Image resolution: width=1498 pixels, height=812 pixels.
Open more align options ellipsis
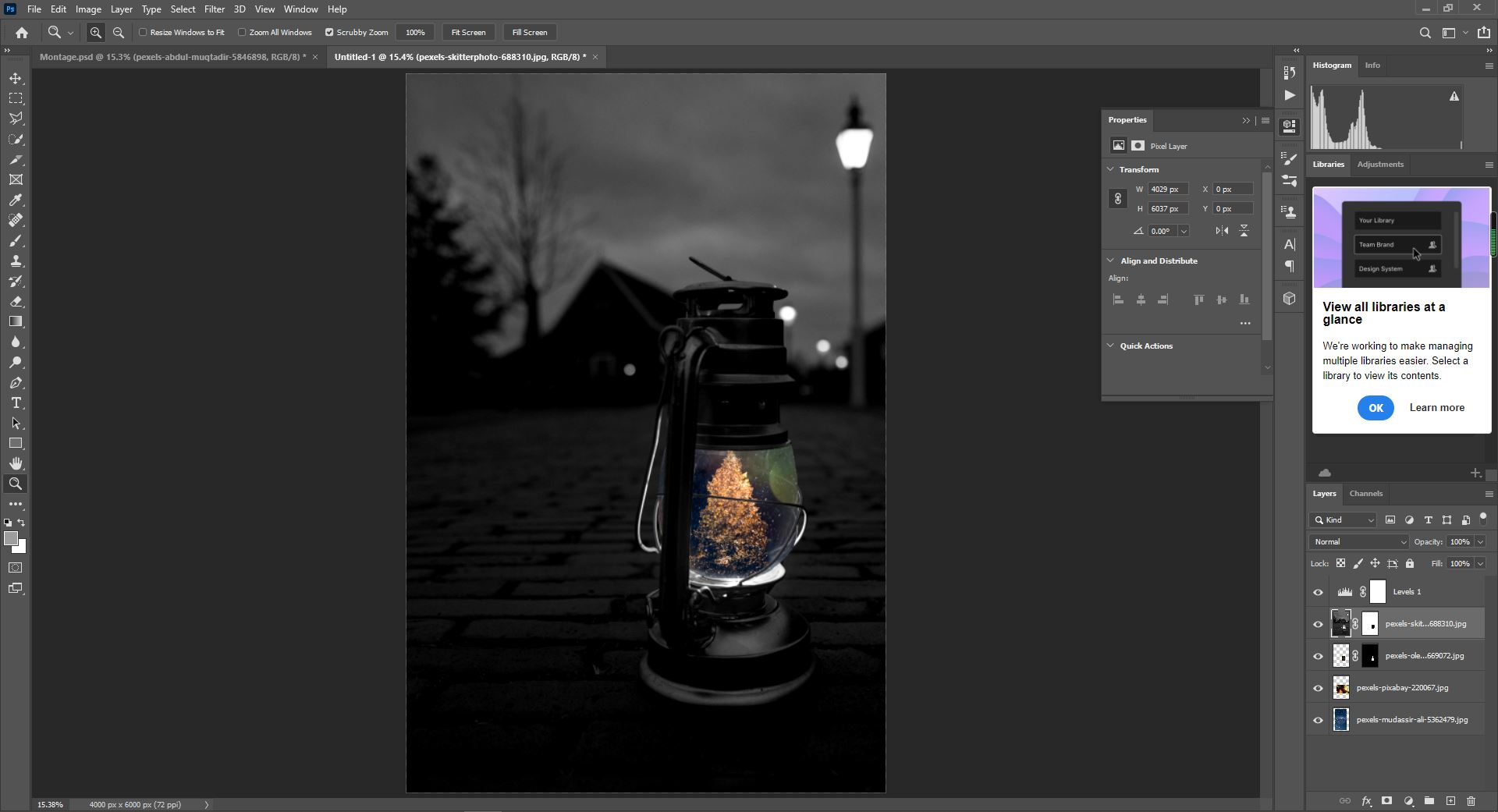click(1245, 323)
